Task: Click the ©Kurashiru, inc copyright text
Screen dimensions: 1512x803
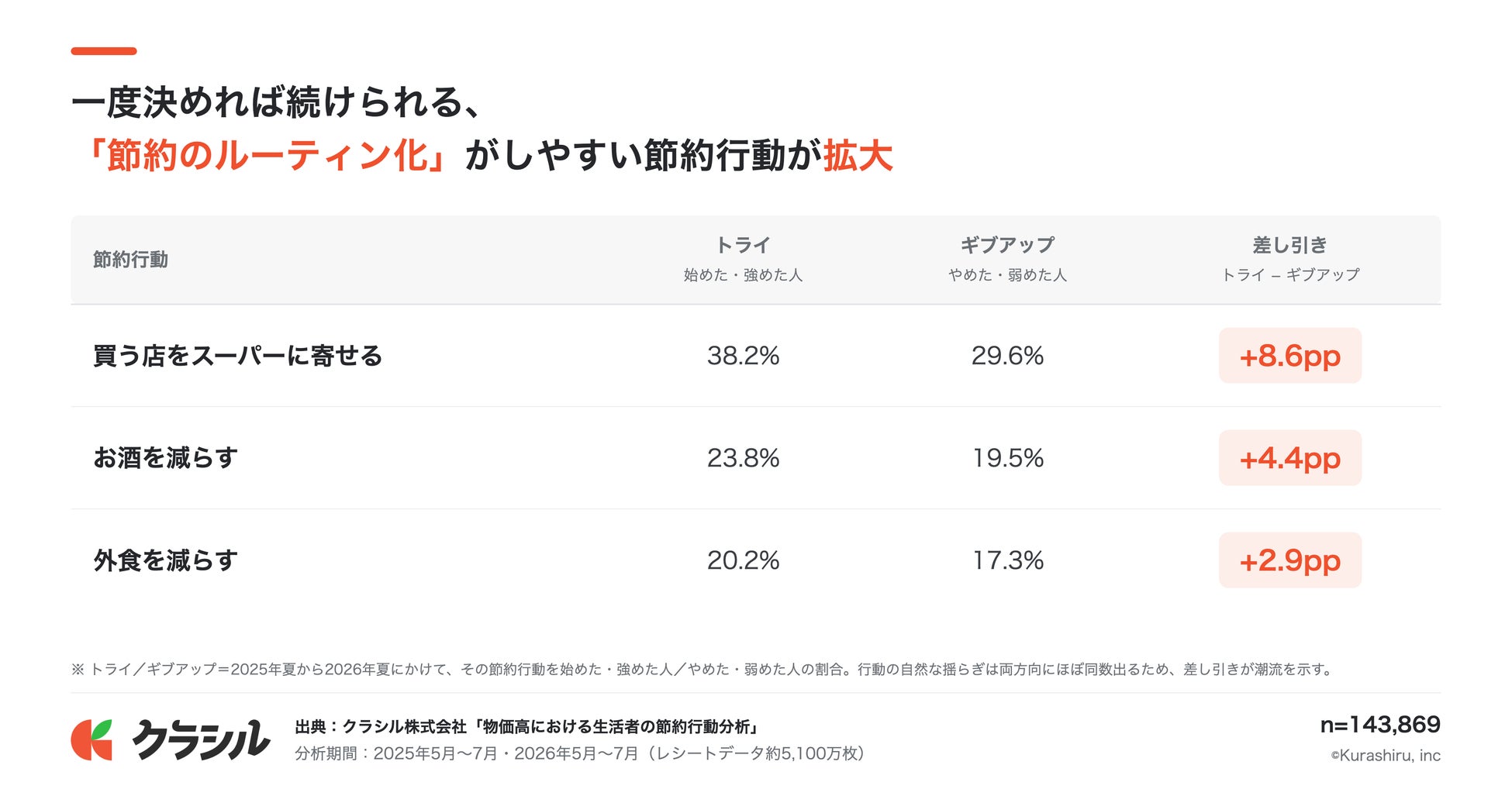Action: tap(1386, 756)
